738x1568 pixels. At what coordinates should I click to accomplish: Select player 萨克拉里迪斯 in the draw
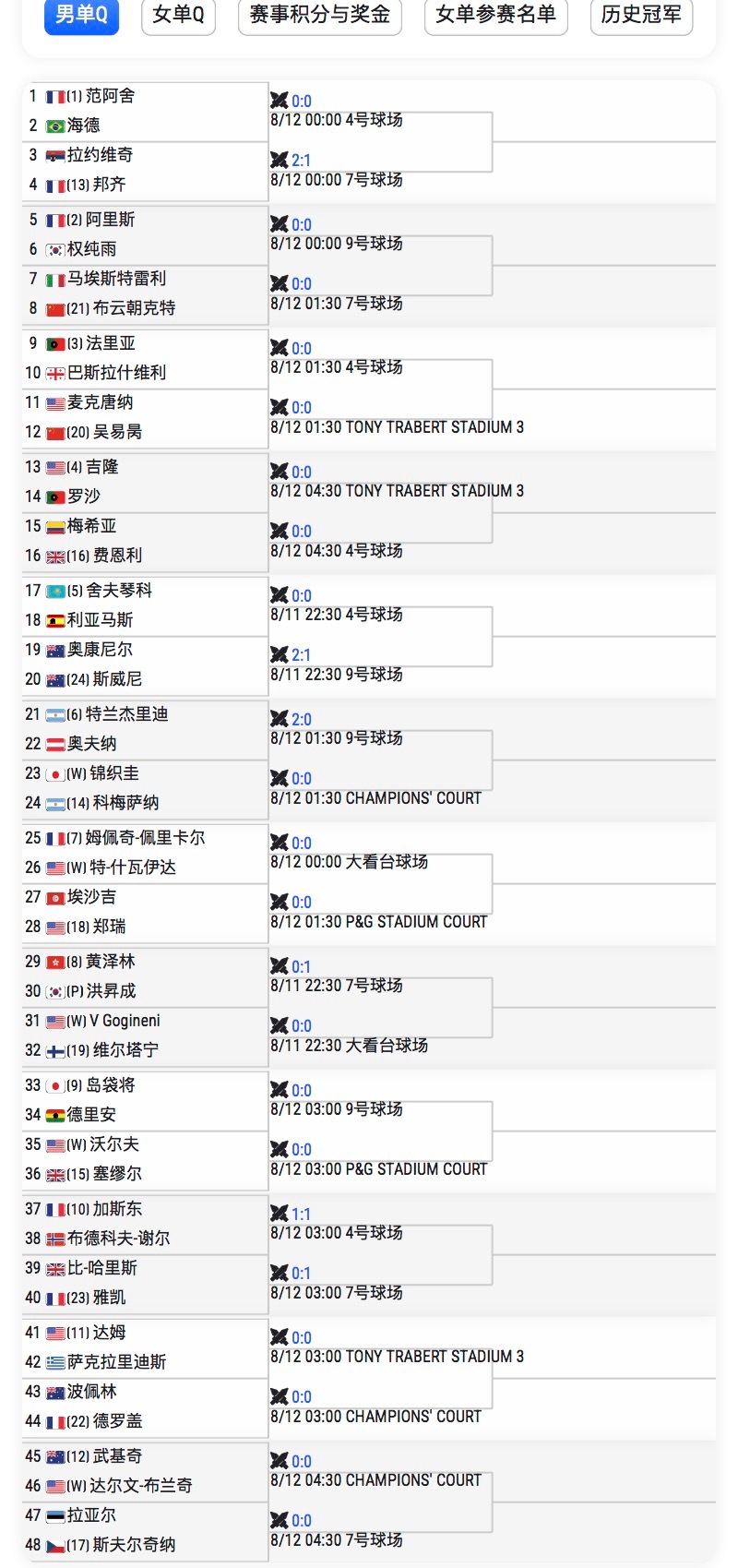pos(116,1362)
